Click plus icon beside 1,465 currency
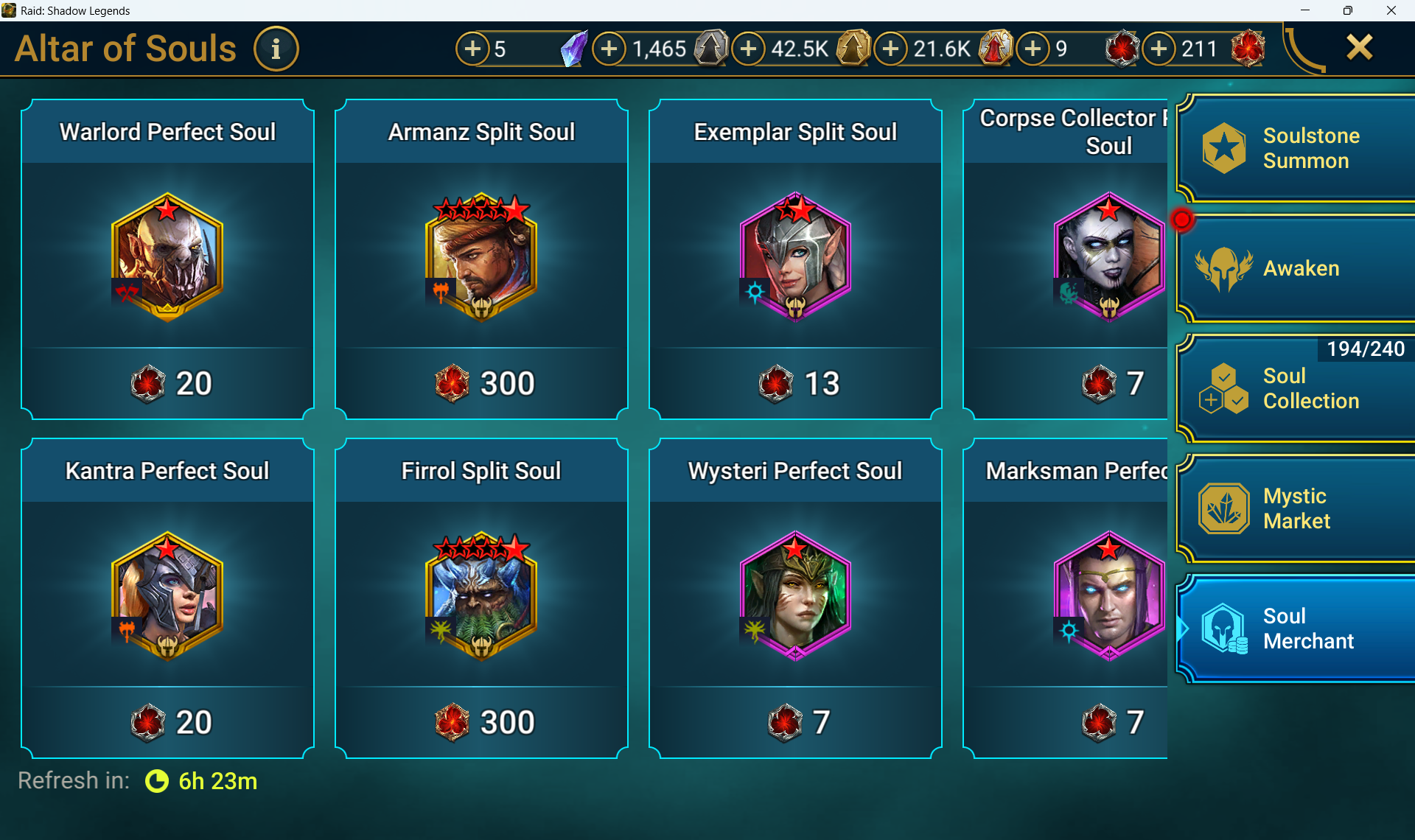 click(609, 49)
